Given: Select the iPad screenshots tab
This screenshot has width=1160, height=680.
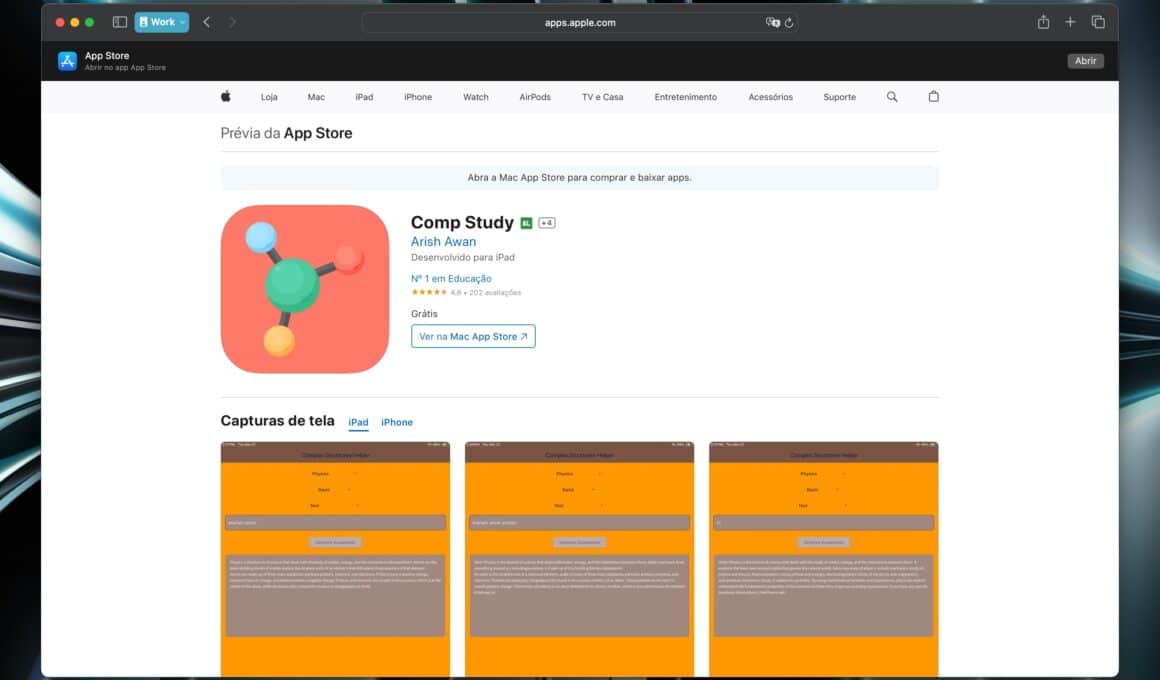Looking at the screenshot, I should (358, 422).
